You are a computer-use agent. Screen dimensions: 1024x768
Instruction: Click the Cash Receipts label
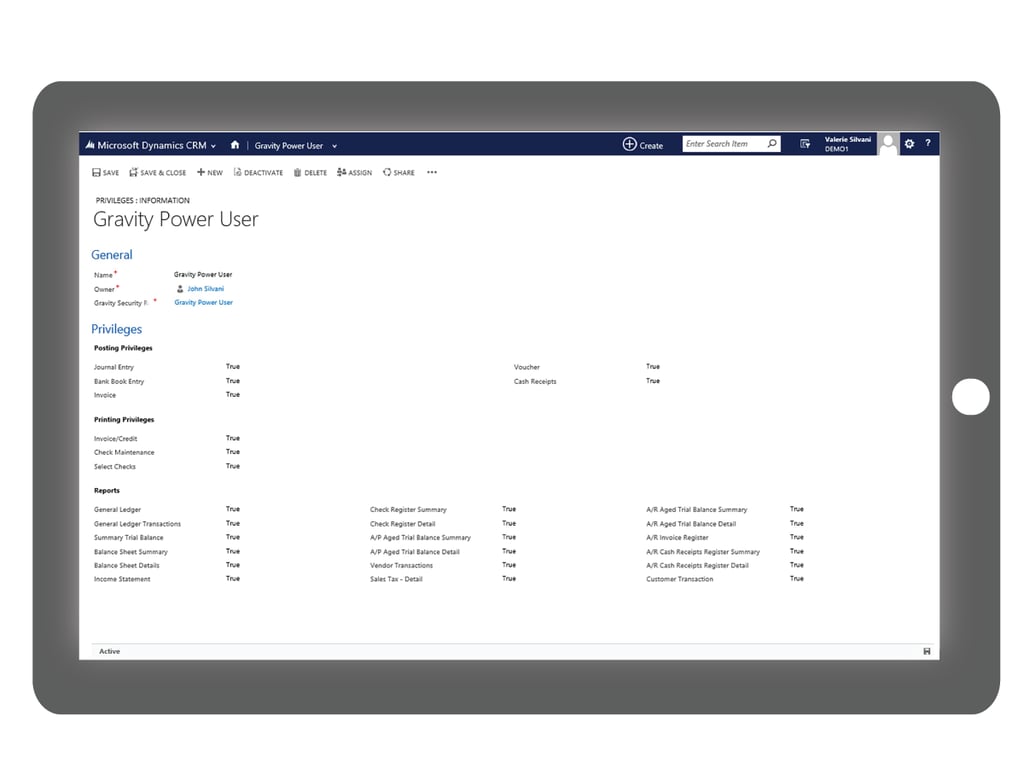click(x=535, y=381)
